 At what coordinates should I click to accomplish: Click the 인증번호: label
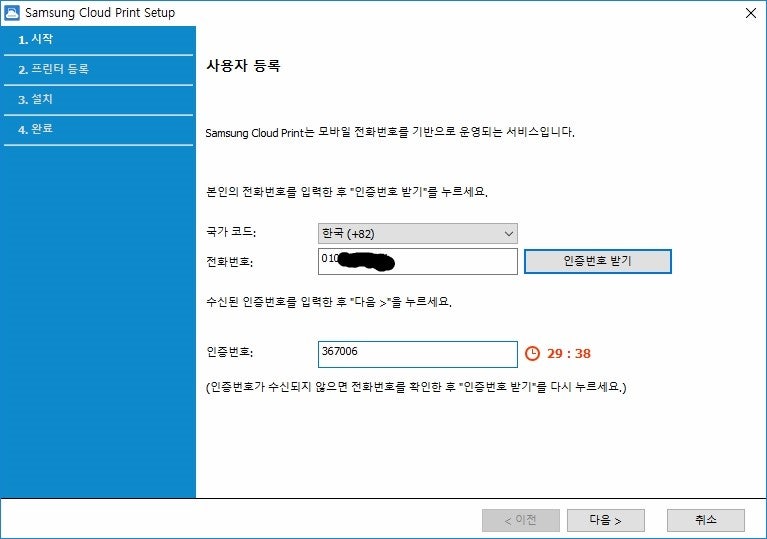[229, 352]
